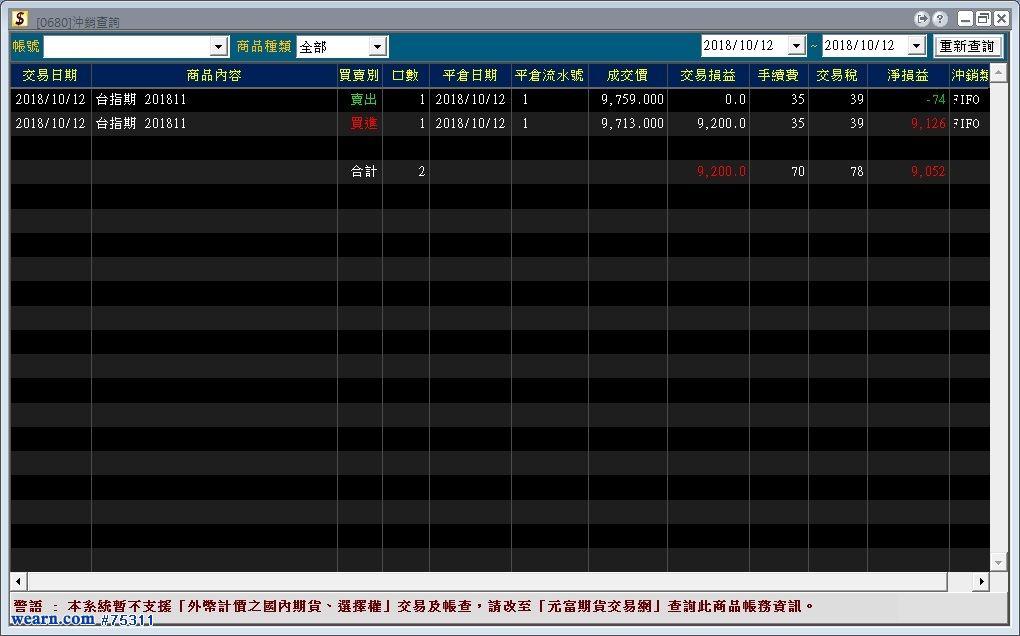Minimize the 沖銷查詢 window
The height and width of the screenshot is (636, 1020).
965,19
